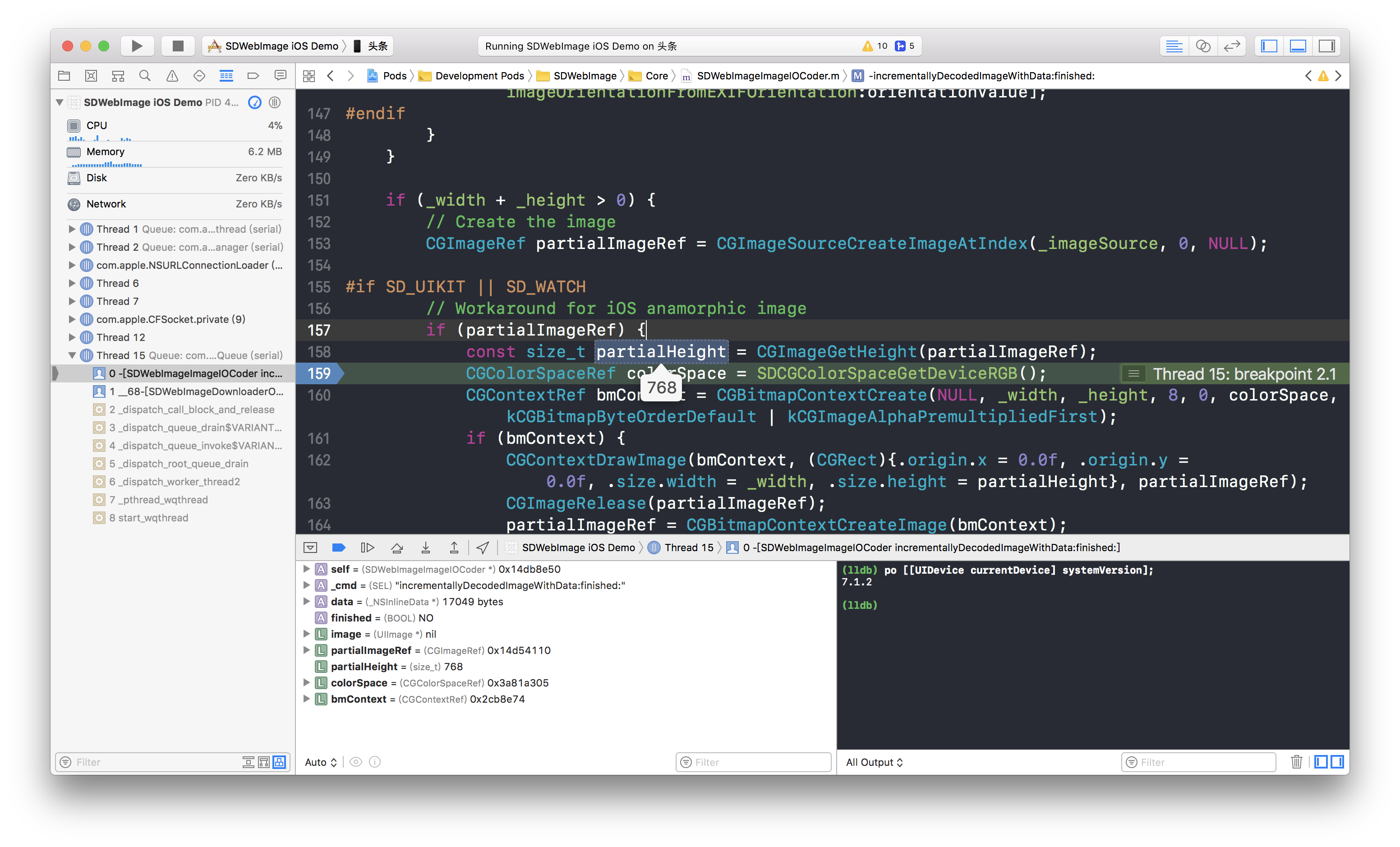Click SDWebImageImageIOCoder.m breadcrumb
This screenshot has height=847, width=1400.
[x=760, y=76]
